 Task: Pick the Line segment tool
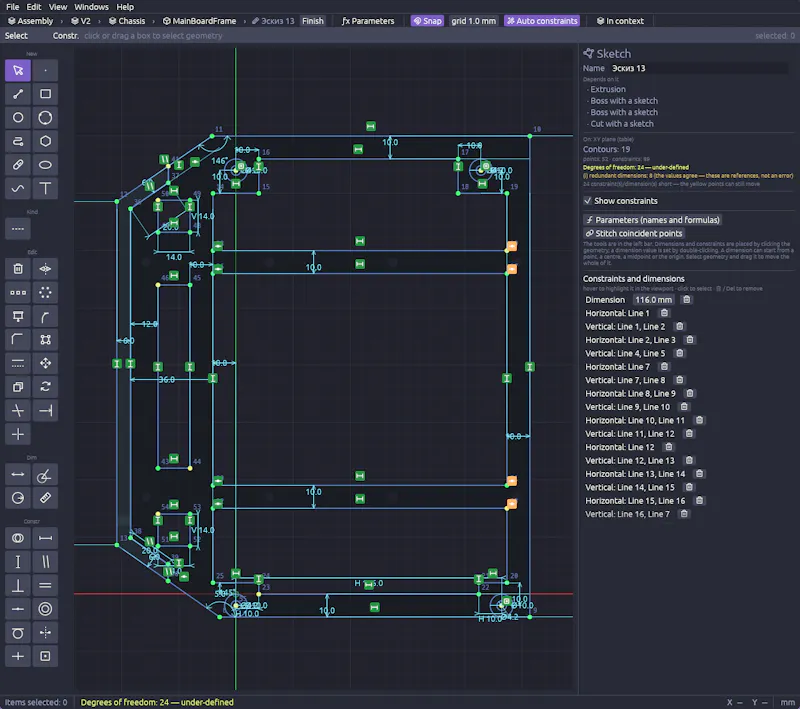click(x=18, y=94)
